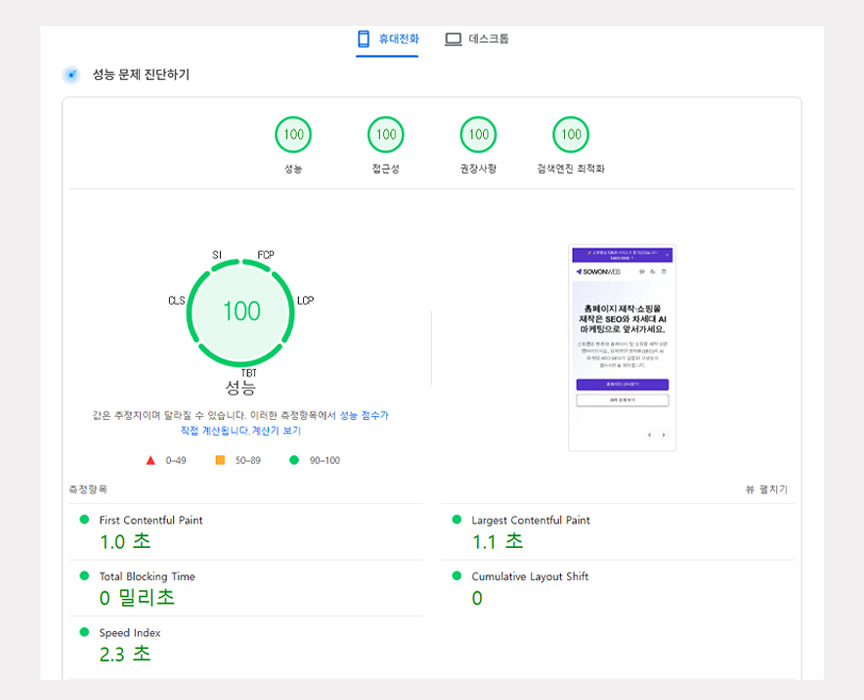Click the CLS label on the gauge

coord(176,300)
